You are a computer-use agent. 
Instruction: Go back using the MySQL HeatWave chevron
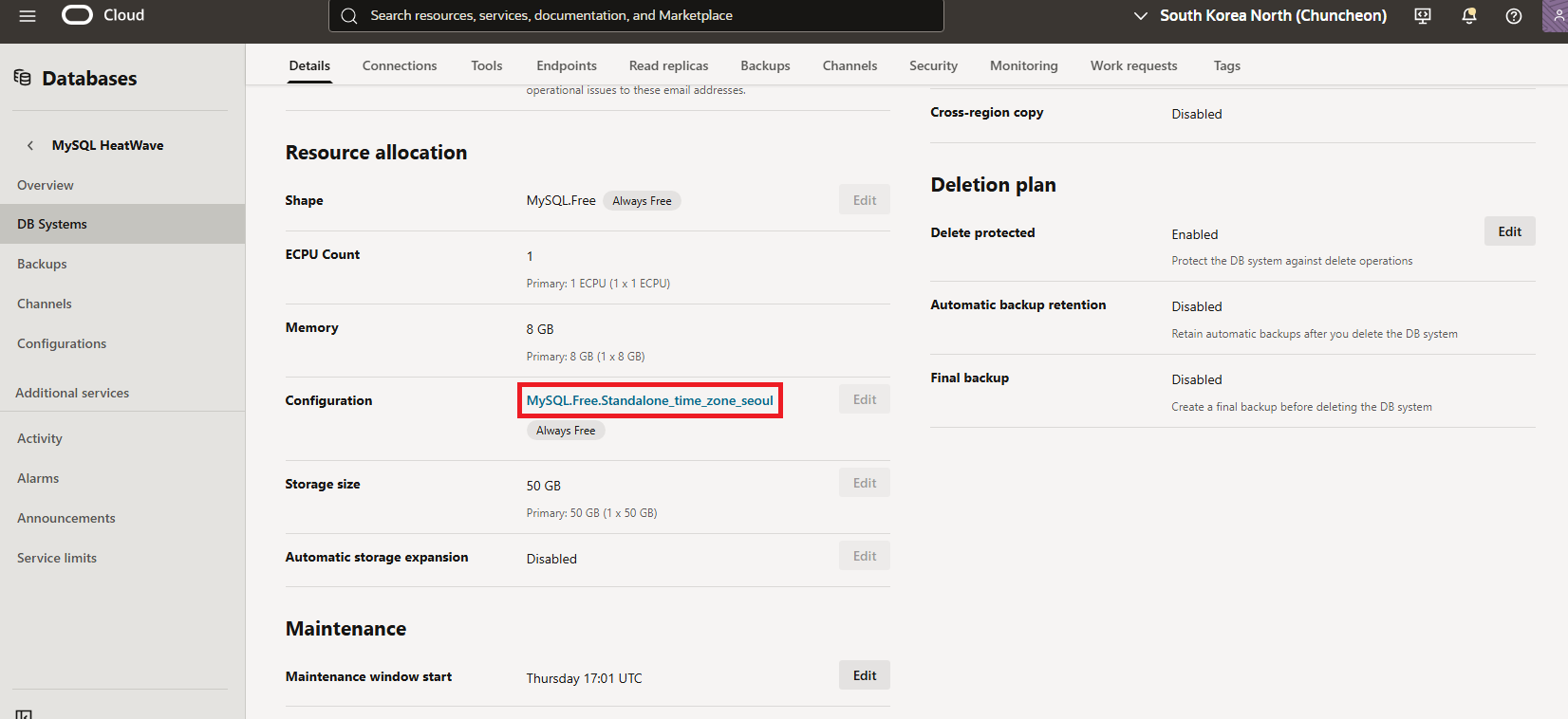30,145
